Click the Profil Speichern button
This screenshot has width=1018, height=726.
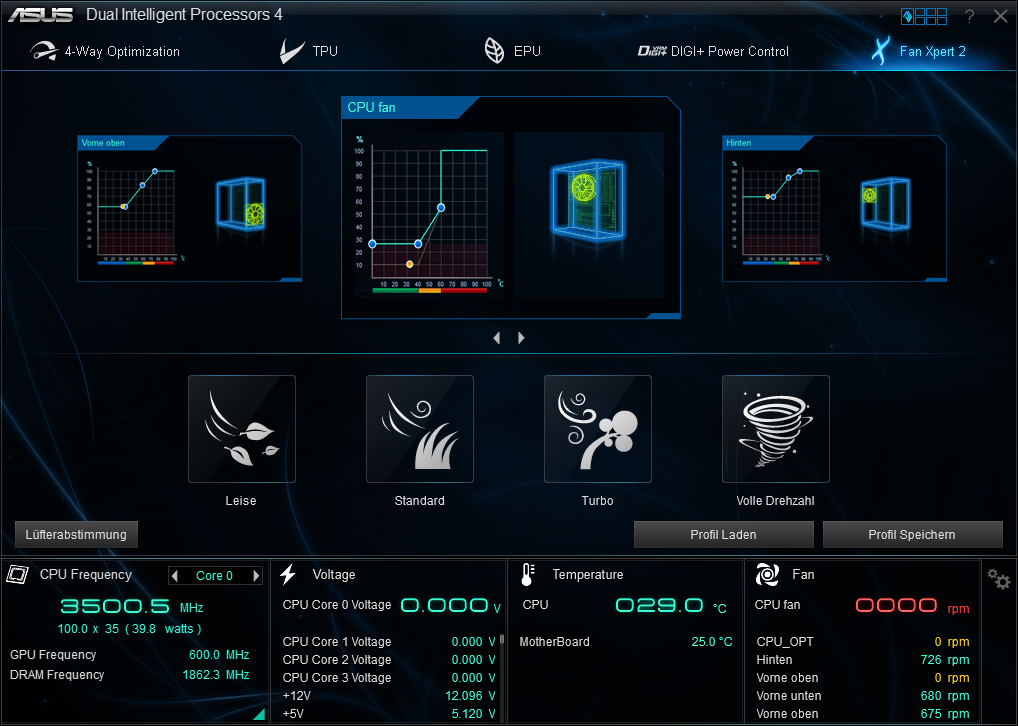click(912, 534)
